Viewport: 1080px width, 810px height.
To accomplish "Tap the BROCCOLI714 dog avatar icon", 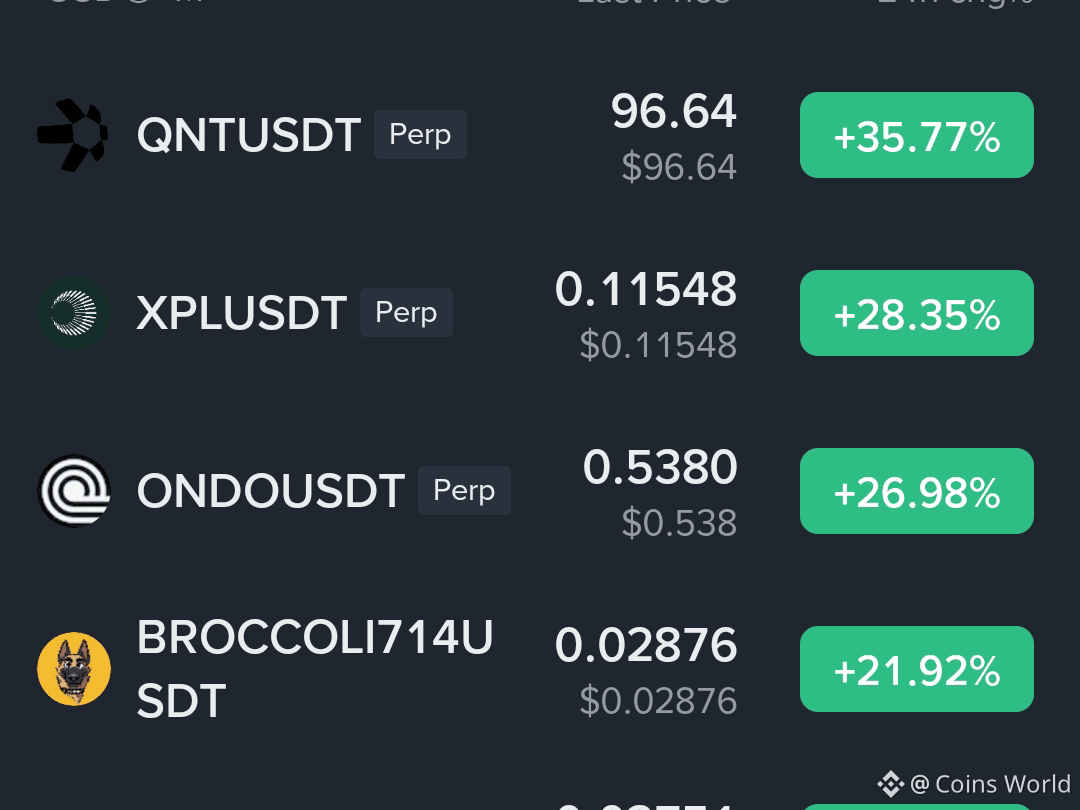I will [x=74, y=669].
